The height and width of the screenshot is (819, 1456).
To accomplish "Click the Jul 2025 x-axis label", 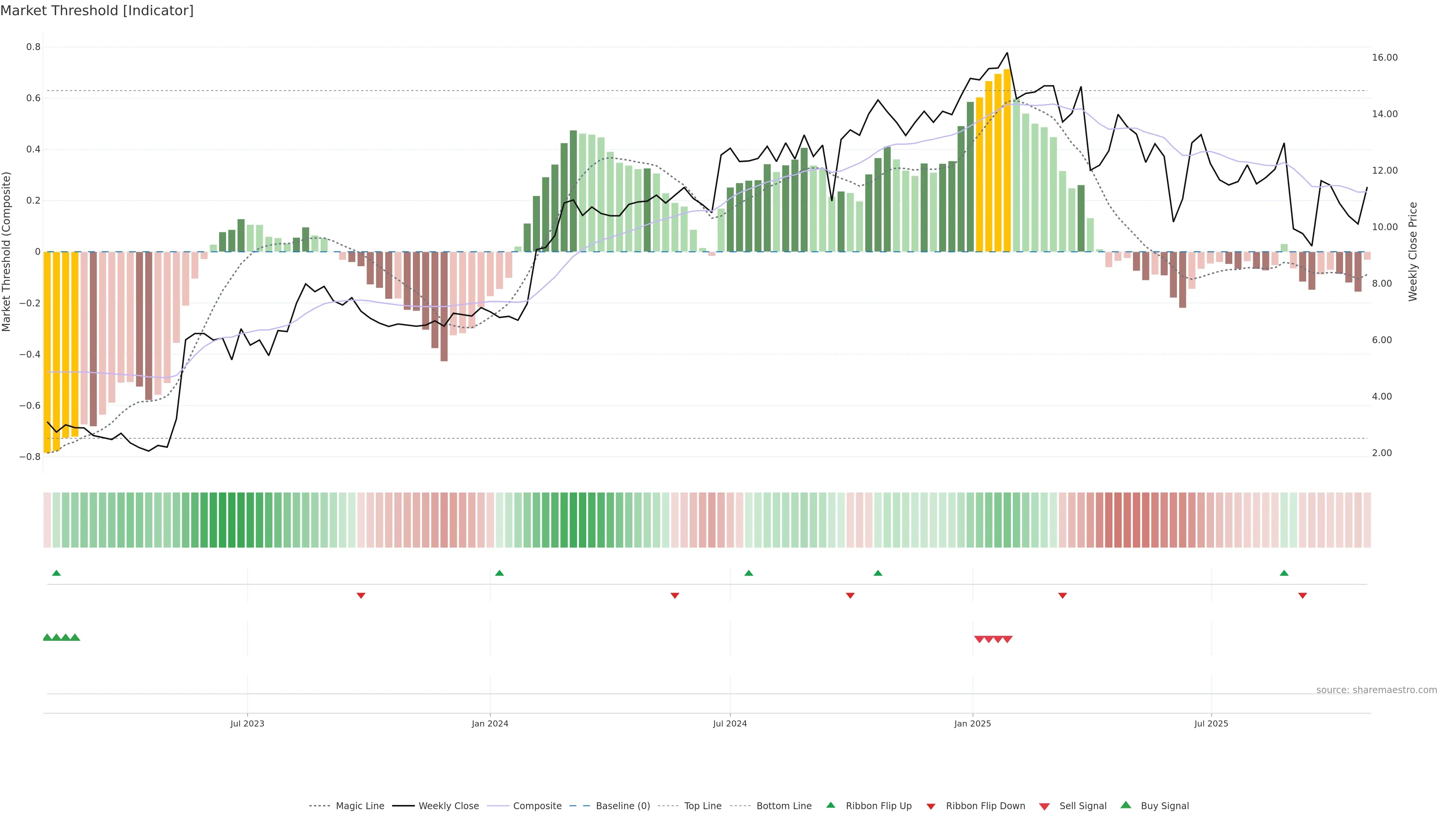I will tap(1211, 723).
